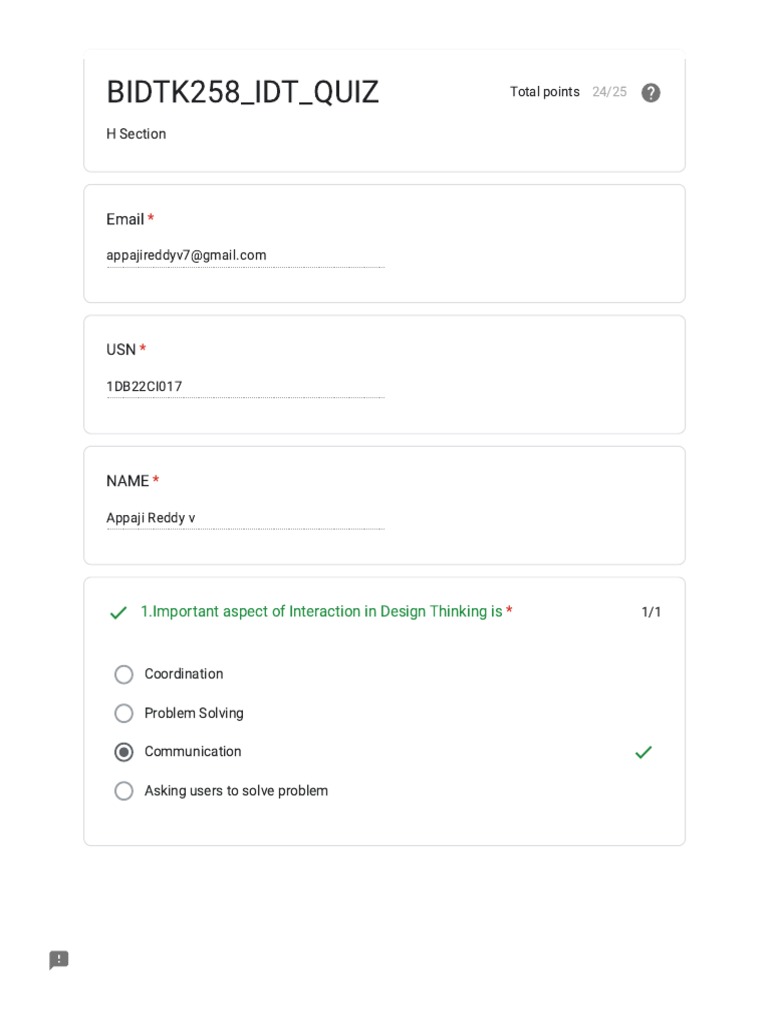Click the NAME field with Appaji Reddy v

245,518
